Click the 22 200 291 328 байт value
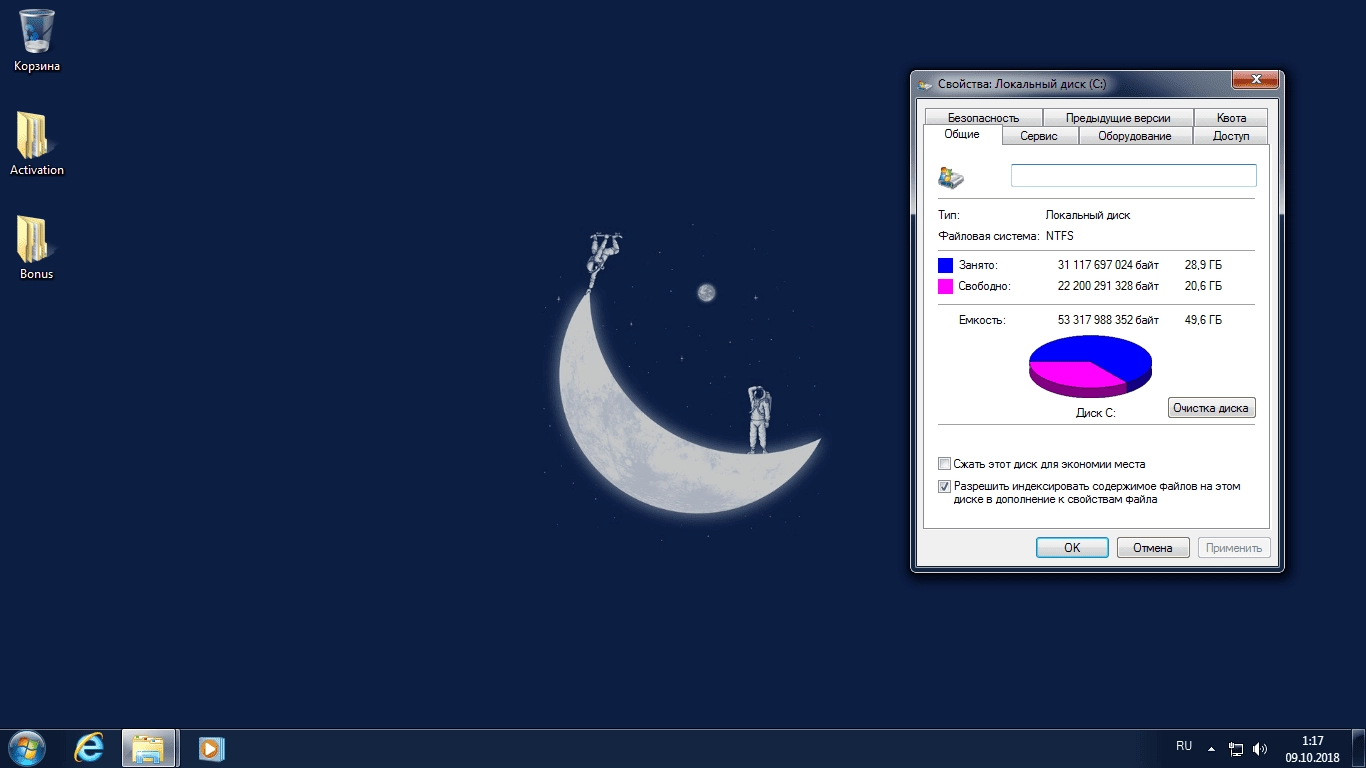The width and height of the screenshot is (1366, 768). pyautogui.click(x=1108, y=286)
